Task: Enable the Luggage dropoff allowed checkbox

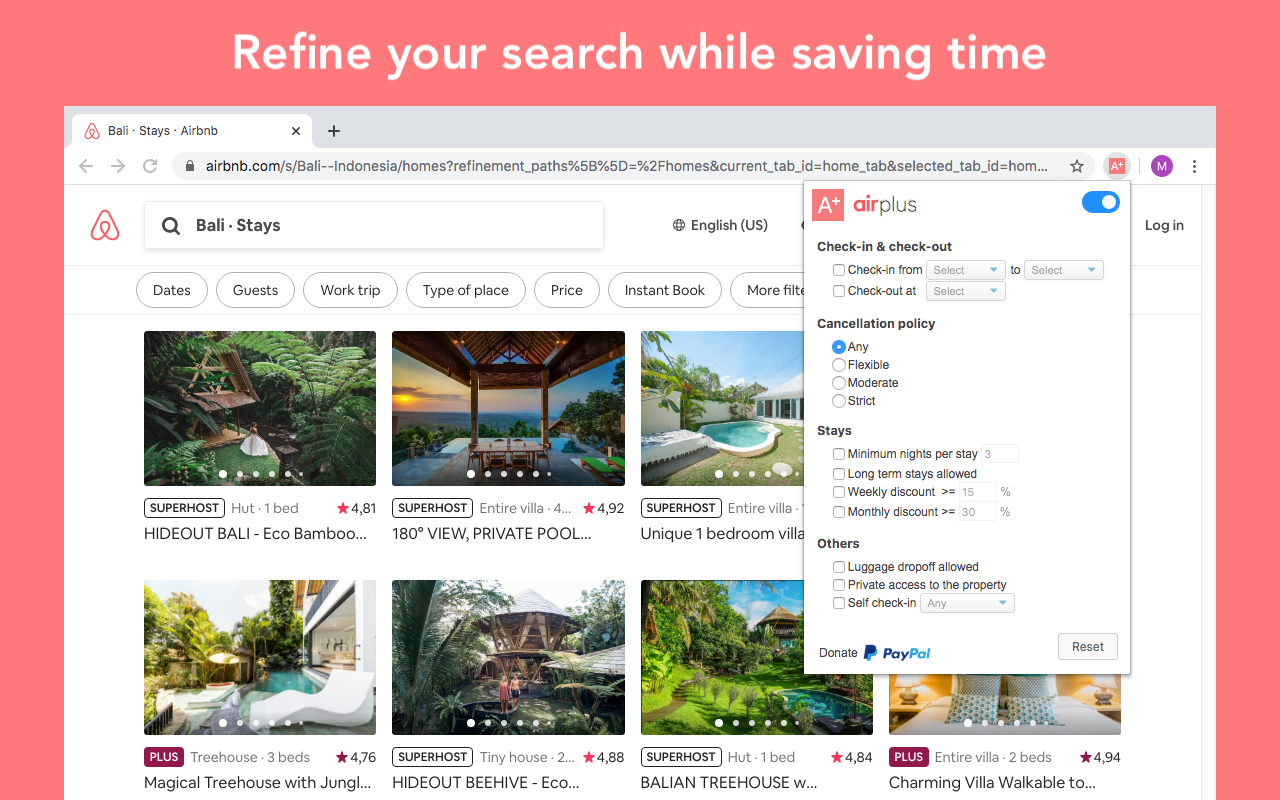Action: (x=838, y=566)
